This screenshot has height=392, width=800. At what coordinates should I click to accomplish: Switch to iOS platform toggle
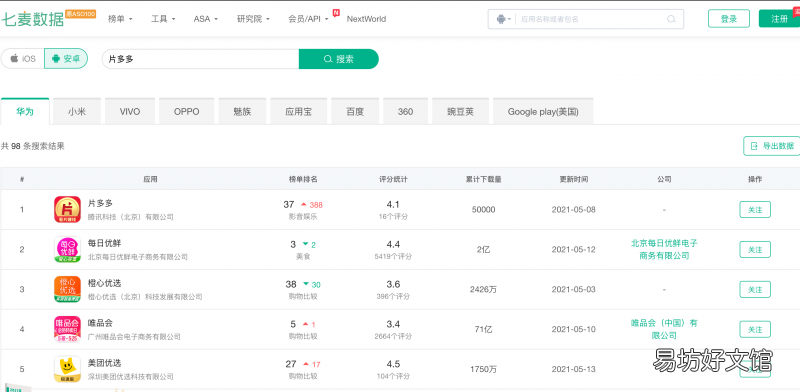(x=23, y=59)
